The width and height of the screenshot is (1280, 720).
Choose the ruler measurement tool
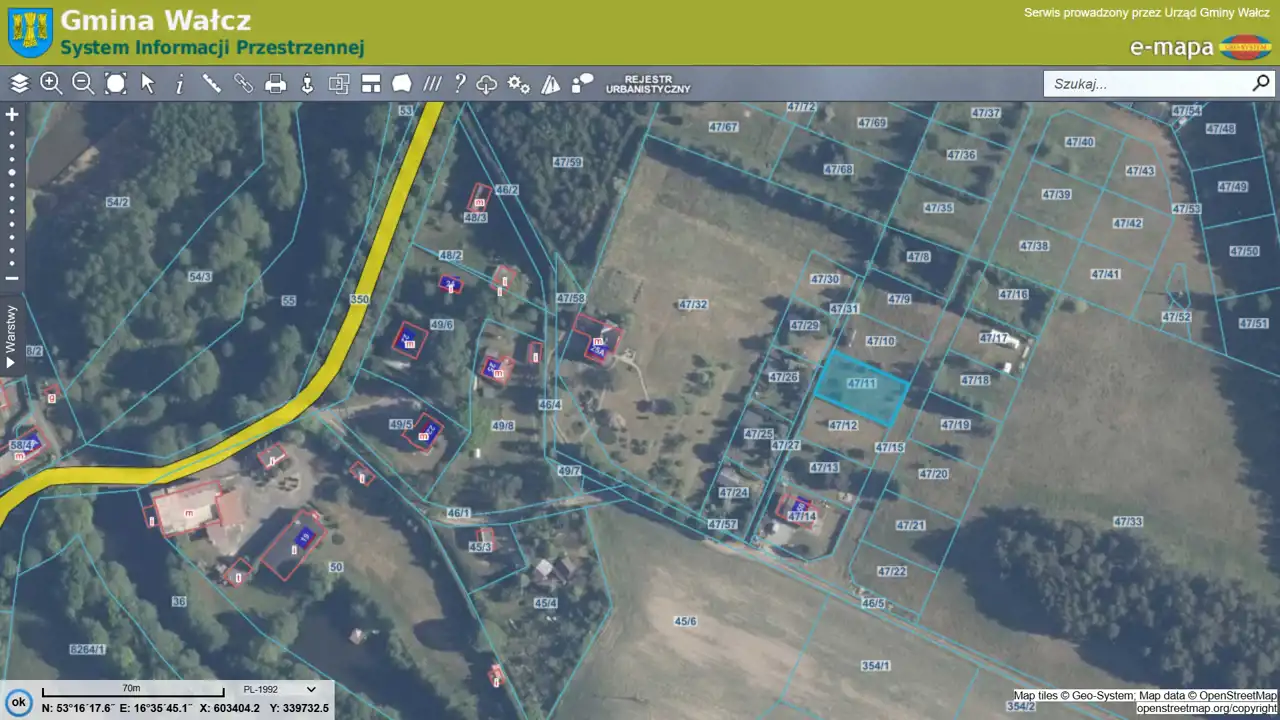coord(212,84)
